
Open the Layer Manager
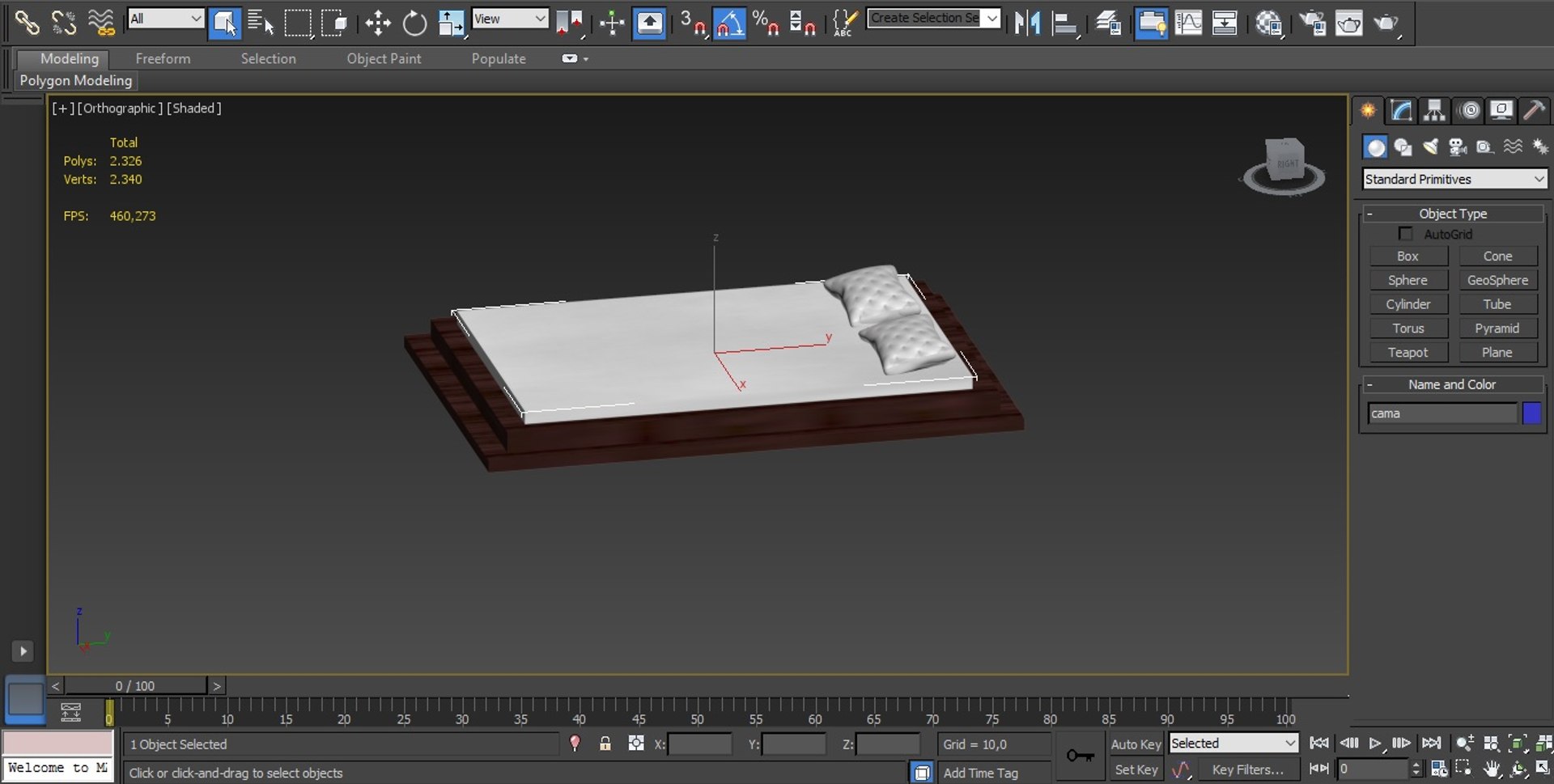tap(1108, 23)
